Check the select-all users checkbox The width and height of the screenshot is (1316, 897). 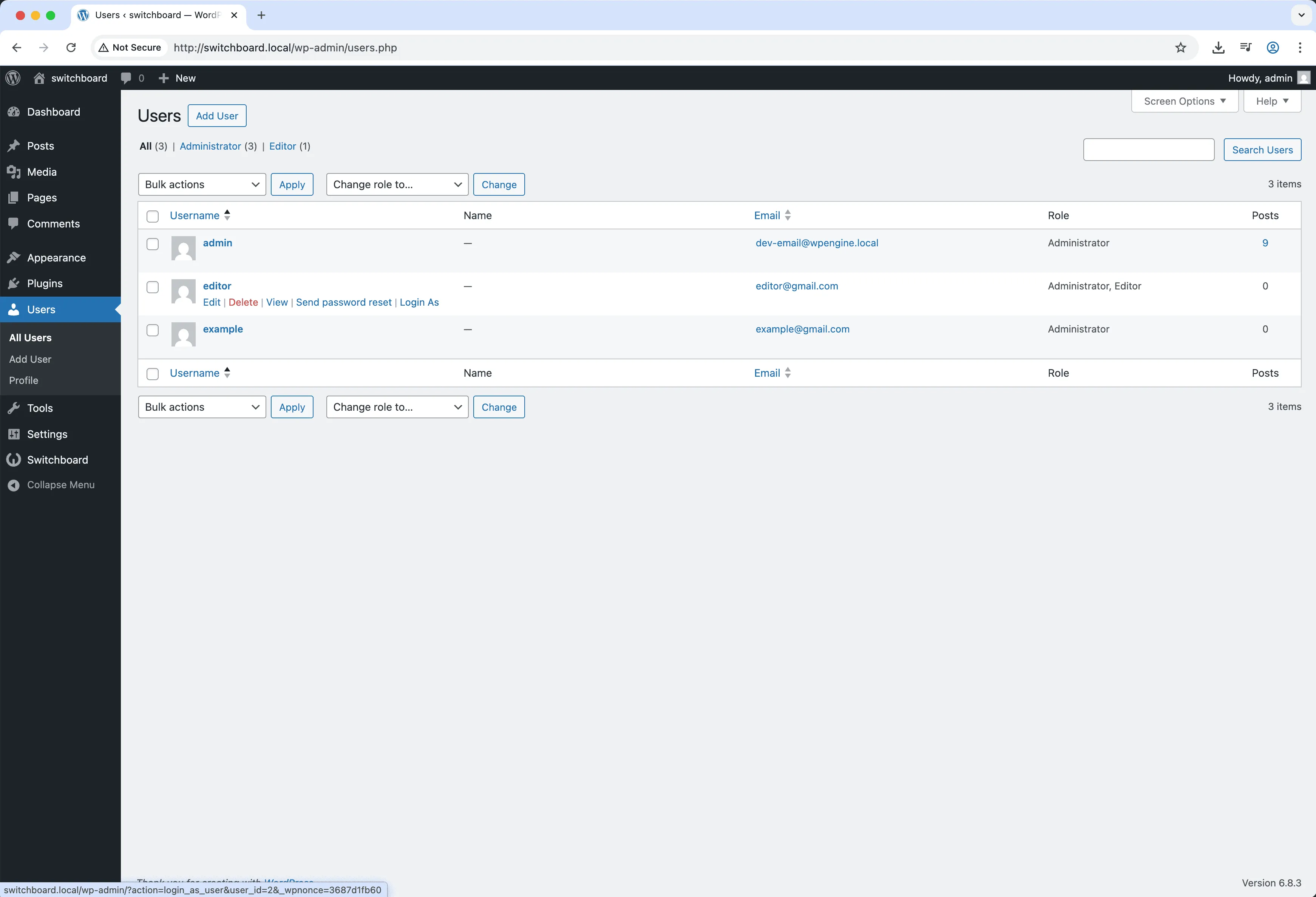point(152,217)
